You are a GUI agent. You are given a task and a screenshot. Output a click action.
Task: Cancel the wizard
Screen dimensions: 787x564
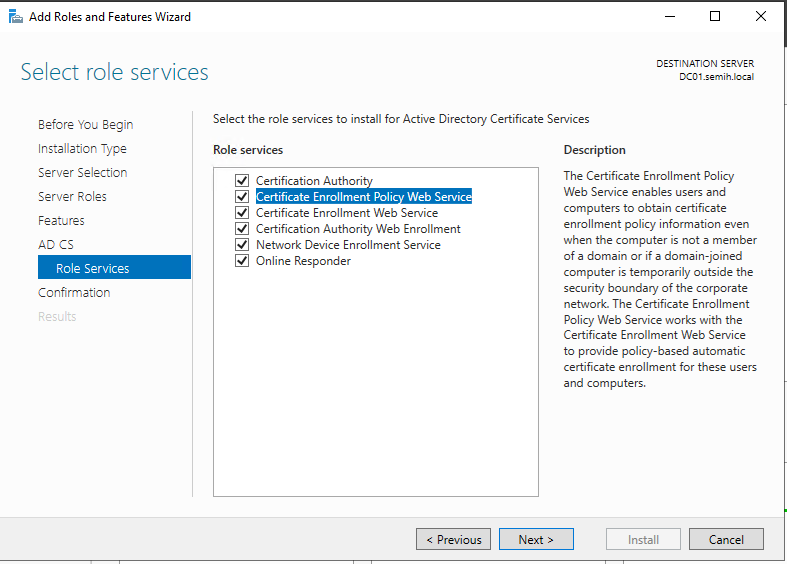tap(726, 539)
